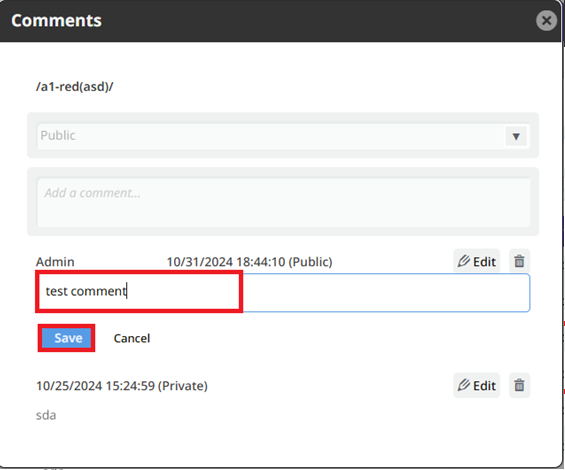Viewport: 565px width, 470px height.
Task: Focus the 'Add a comment...' text area
Action: click(x=284, y=203)
